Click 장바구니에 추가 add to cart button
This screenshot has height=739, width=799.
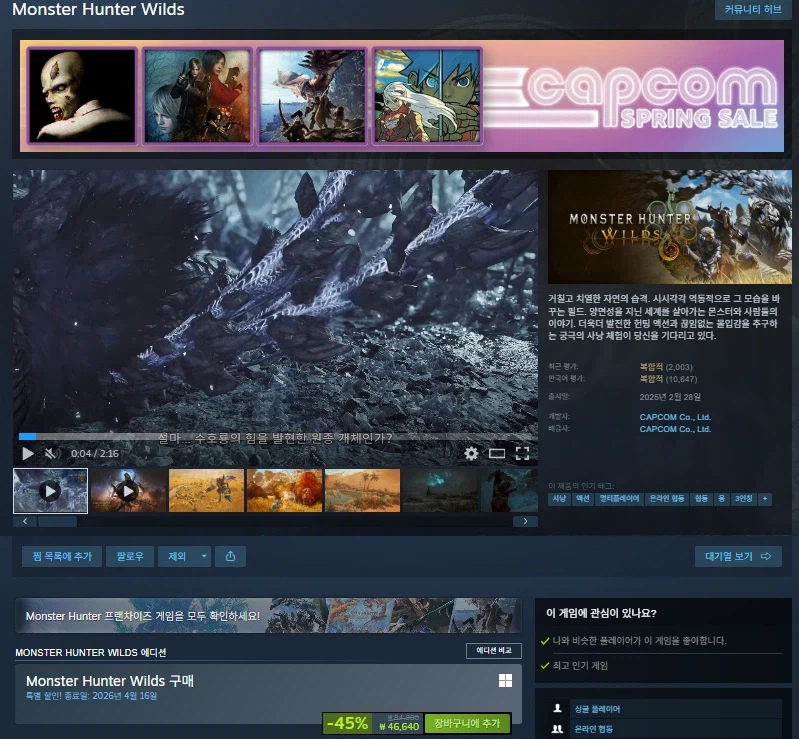[x=467, y=723]
